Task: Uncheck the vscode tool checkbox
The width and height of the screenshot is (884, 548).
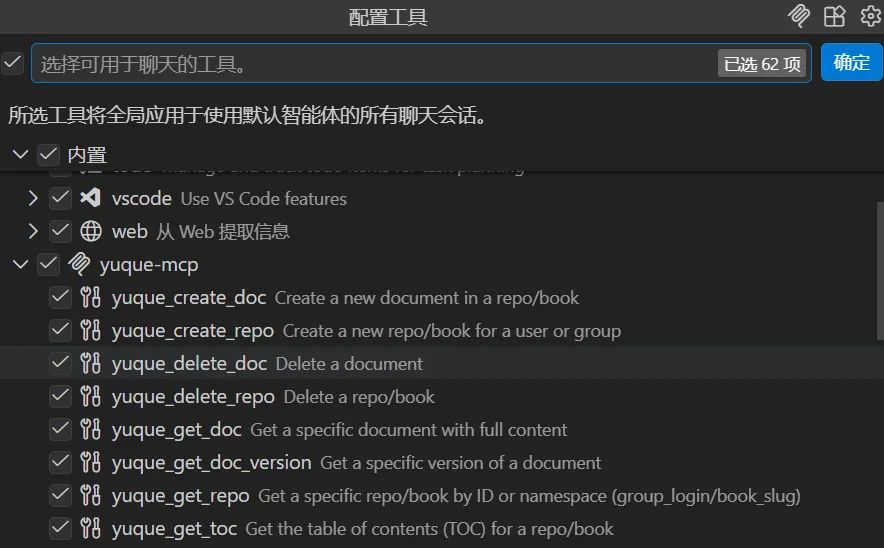Action: pyautogui.click(x=60, y=198)
